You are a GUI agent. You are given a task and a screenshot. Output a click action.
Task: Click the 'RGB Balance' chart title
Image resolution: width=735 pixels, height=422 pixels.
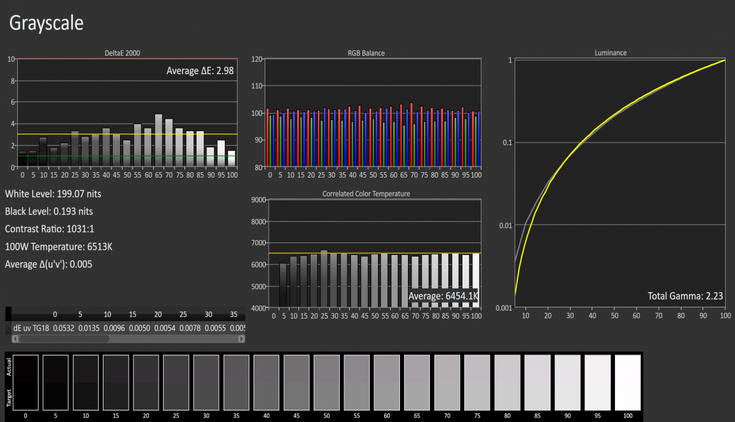[x=366, y=53]
